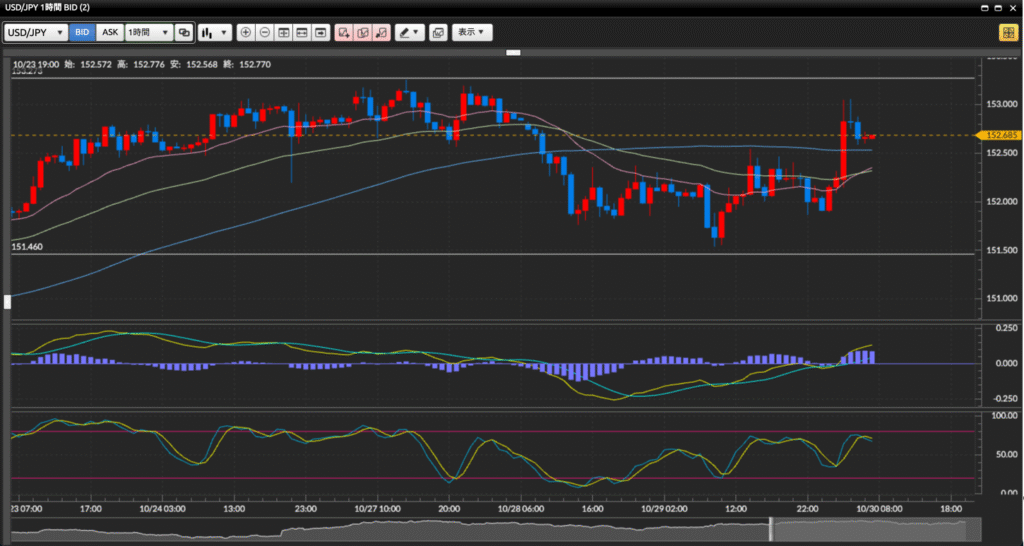
Task: Open the 表示 display menu
Action: click(x=472, y=32)
